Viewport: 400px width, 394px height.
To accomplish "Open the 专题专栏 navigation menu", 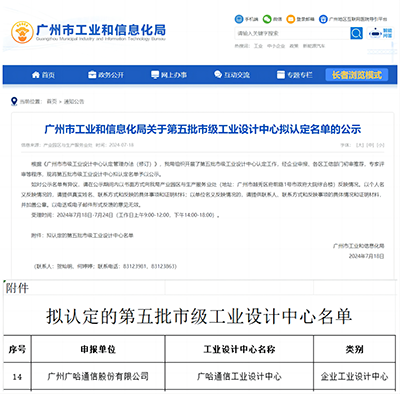I will (300, 75).
